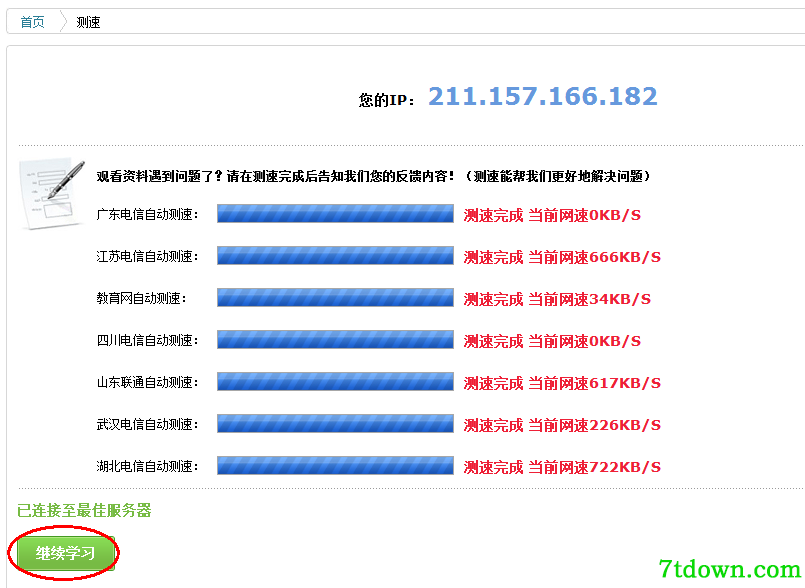Click the 观看资料遇到问题了 feedback prompt text

coord(373,177)
